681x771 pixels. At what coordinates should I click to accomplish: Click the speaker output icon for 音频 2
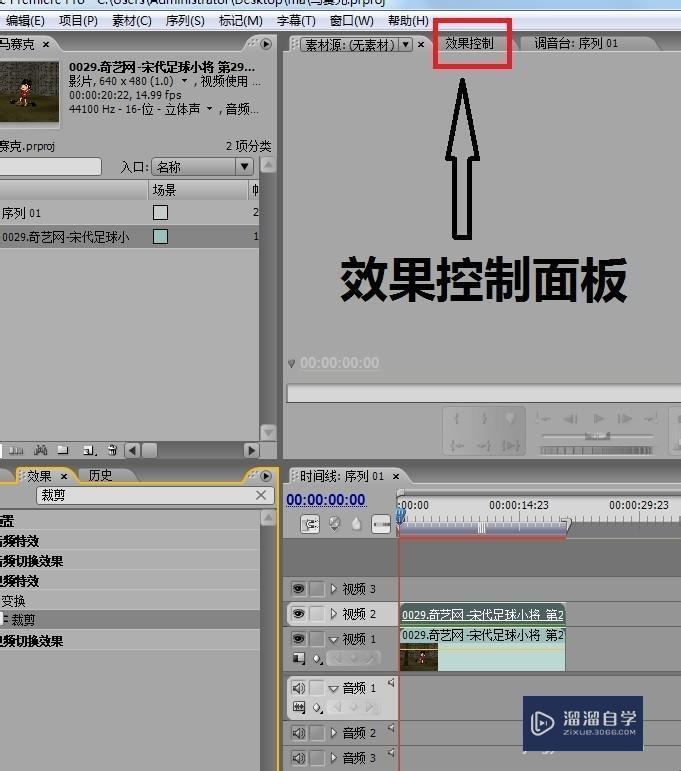pos(391,727)
